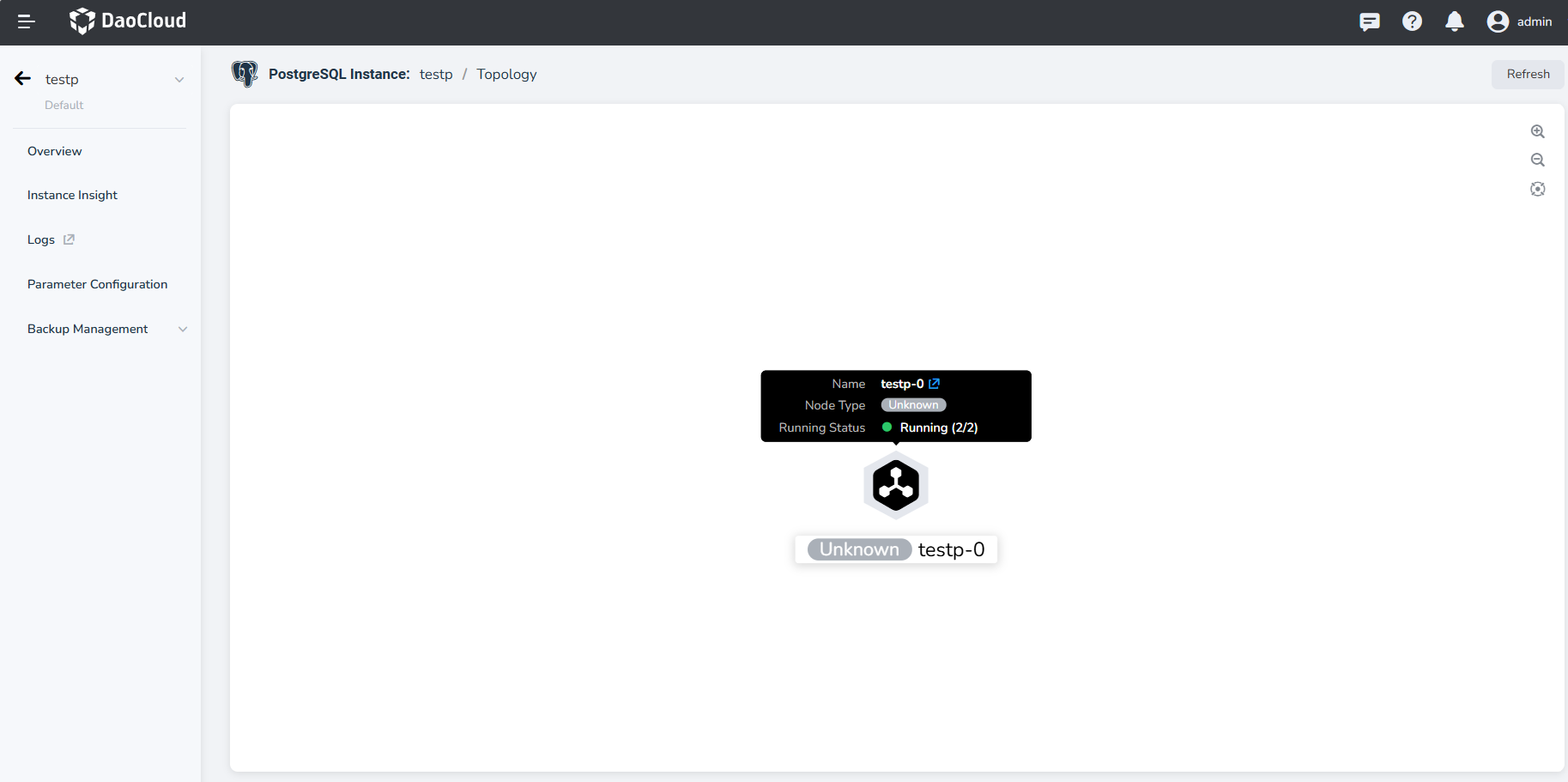Click the PostgreSQL elephant logo

(245, 74)
